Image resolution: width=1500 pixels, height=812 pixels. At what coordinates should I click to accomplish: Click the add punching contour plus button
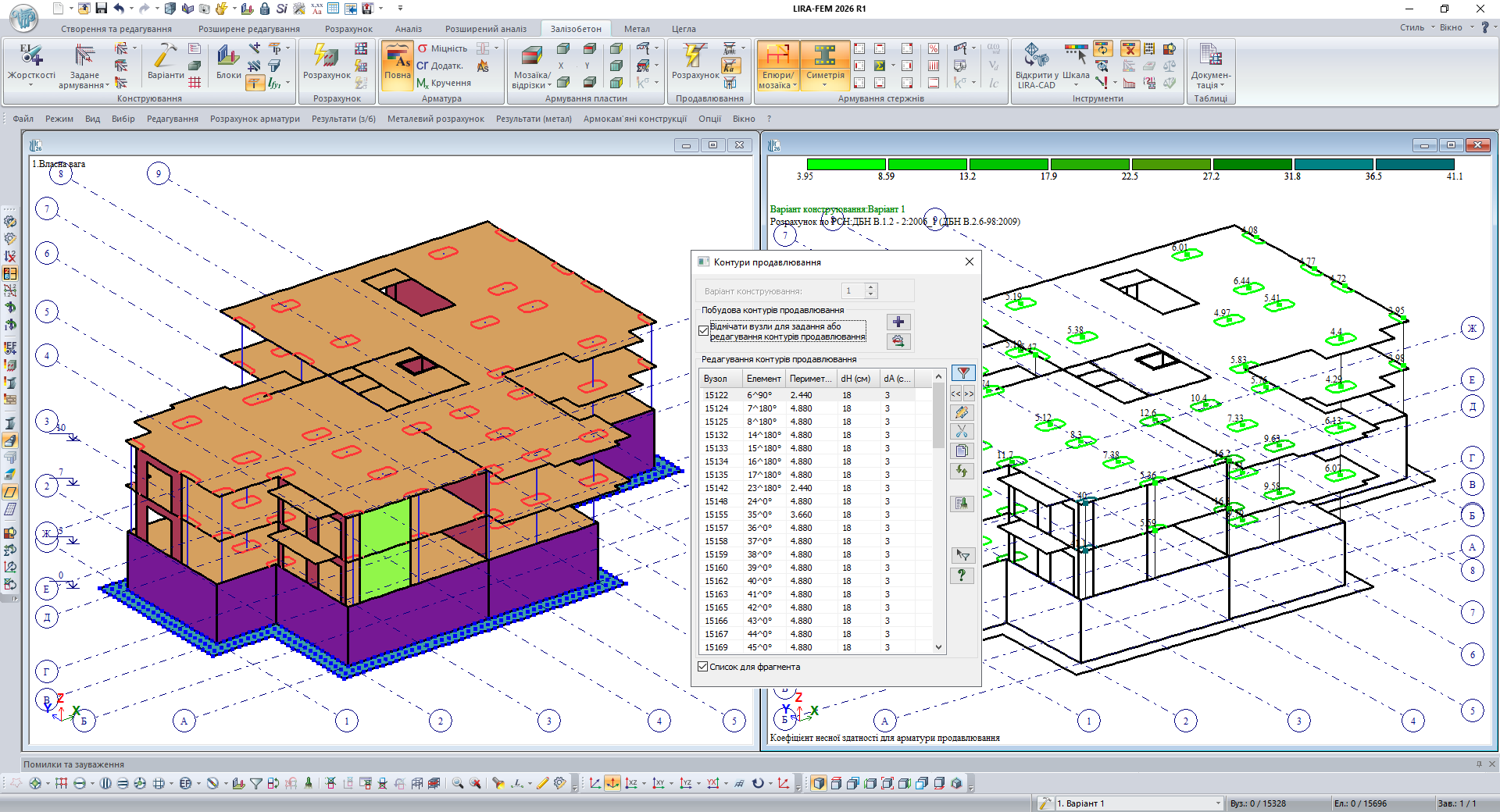898,322
